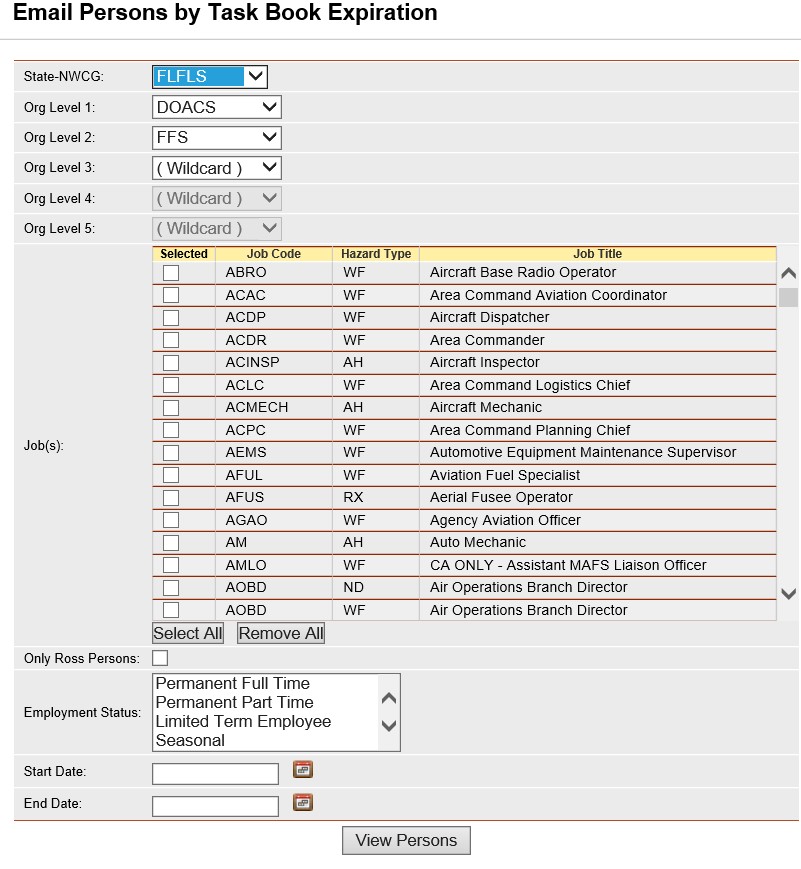Click the CA ONLY Assistant MAFS Liaison text
Image resolution: width=801 pixels, height=869 pixels.
click(568, 565)
